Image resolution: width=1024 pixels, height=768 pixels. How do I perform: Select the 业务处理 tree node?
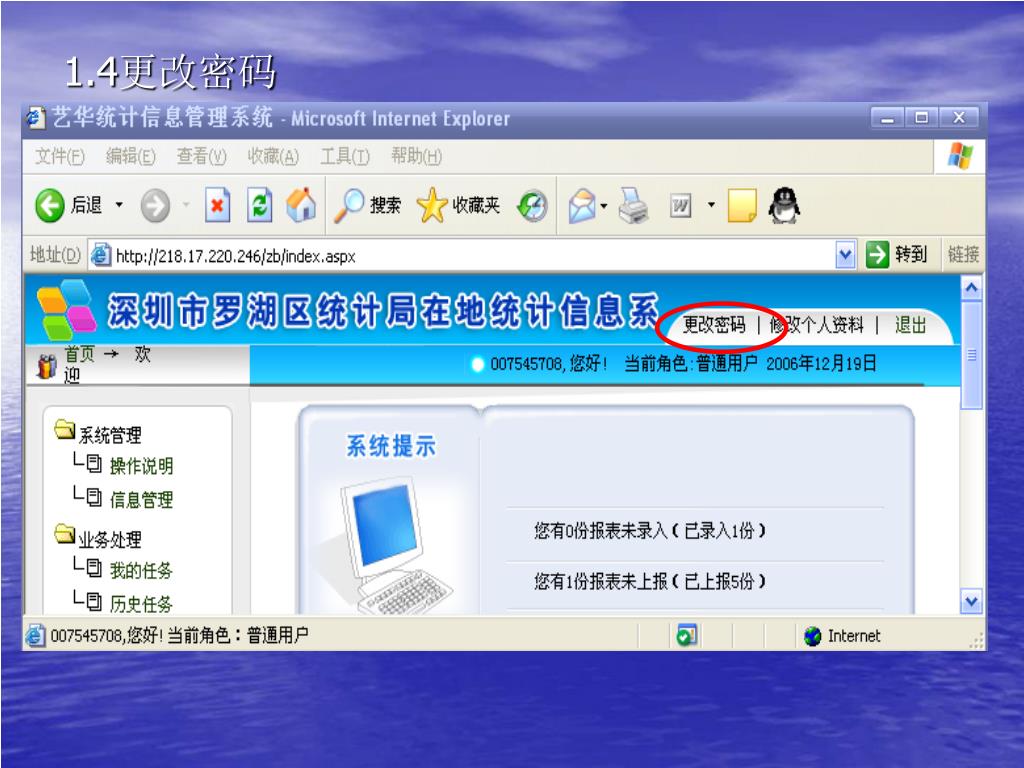[110, 539]
